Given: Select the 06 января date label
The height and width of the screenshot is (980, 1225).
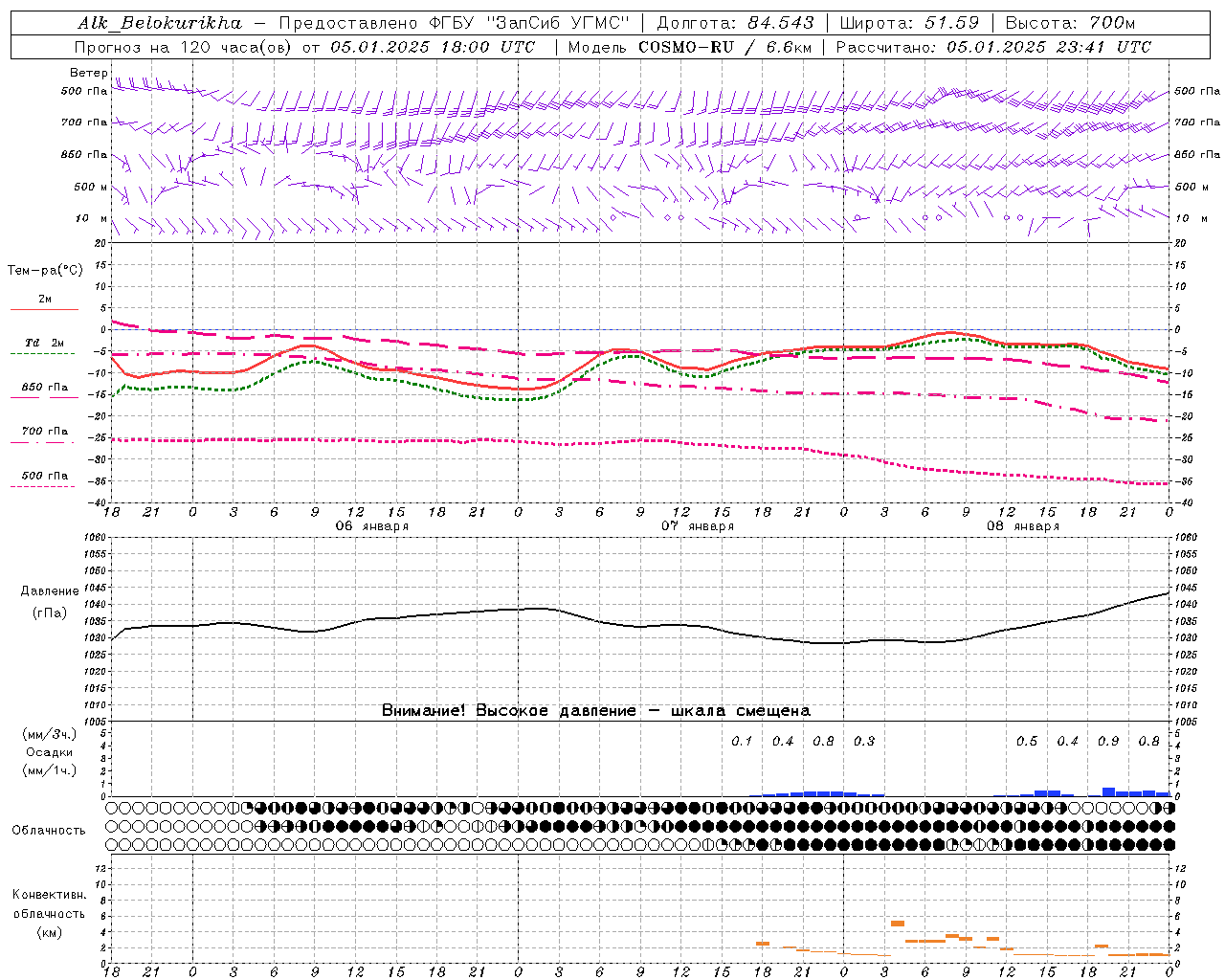Looking at the screenshot, I should point(371,526).
